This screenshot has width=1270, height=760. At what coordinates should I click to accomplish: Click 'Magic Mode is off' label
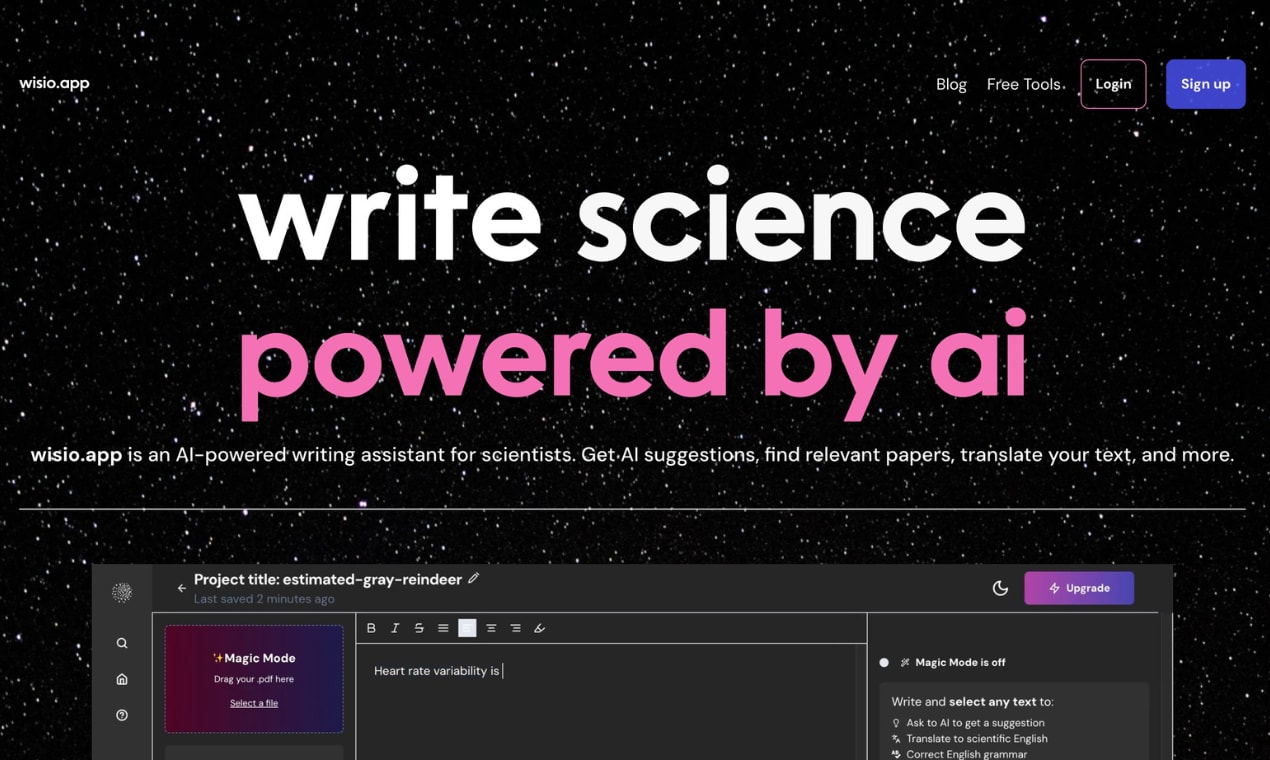tap(960, 662)
